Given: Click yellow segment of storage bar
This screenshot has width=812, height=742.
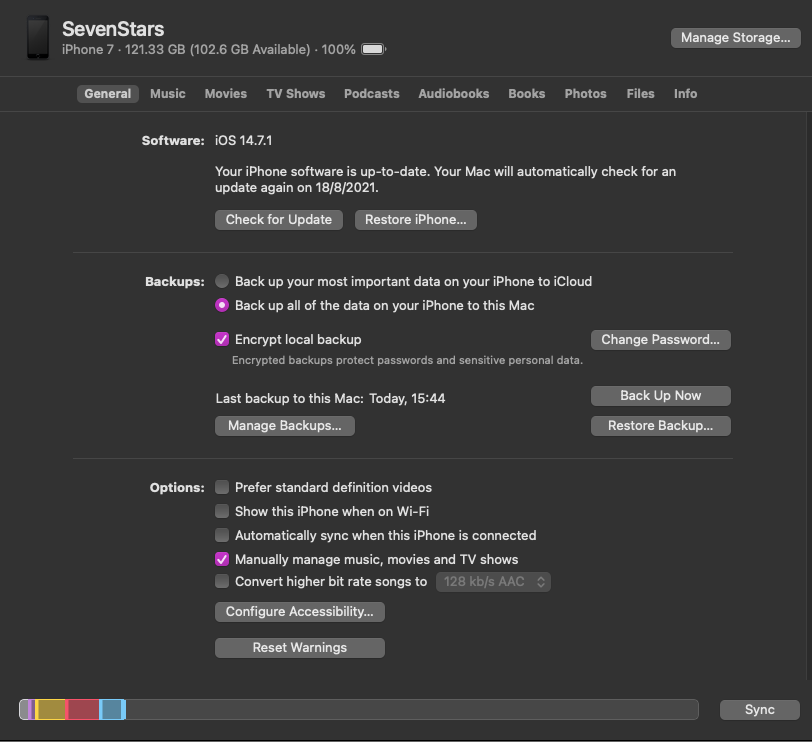Looking at the screenshot, I should pos(50,709).
